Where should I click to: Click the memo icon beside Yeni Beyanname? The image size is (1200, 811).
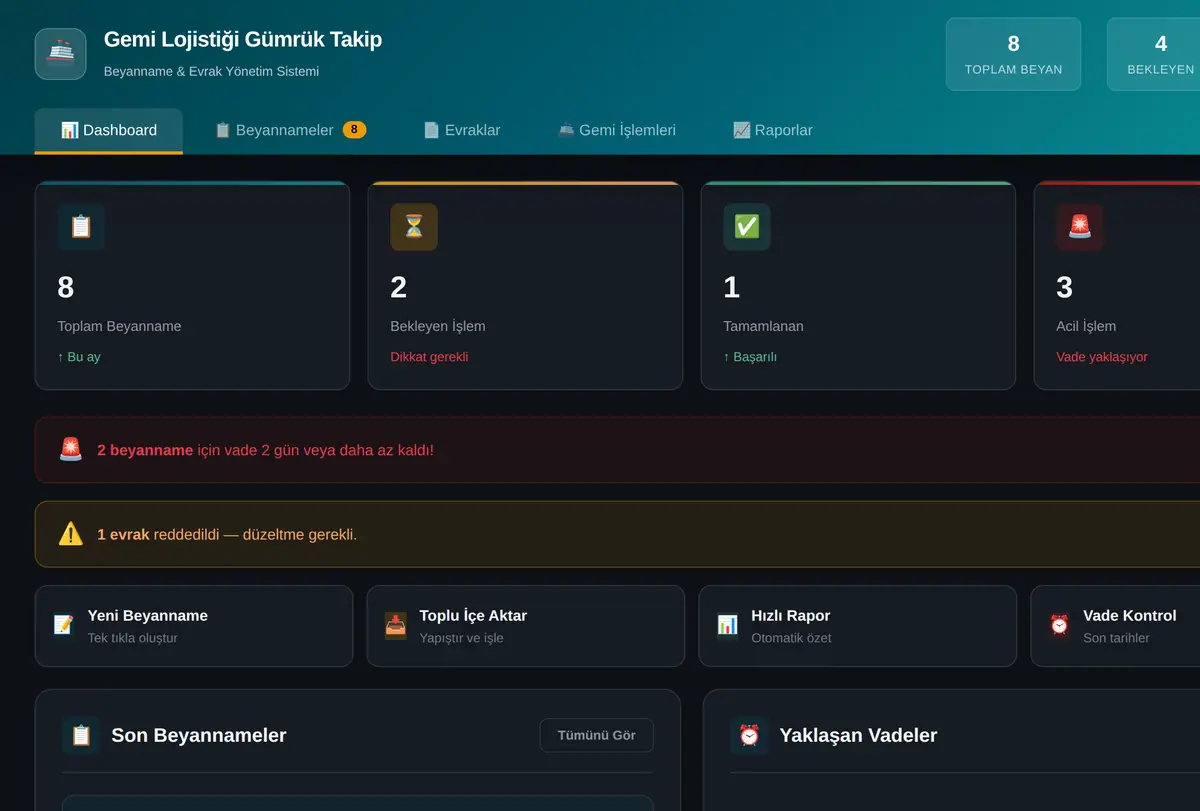point(63,626)
